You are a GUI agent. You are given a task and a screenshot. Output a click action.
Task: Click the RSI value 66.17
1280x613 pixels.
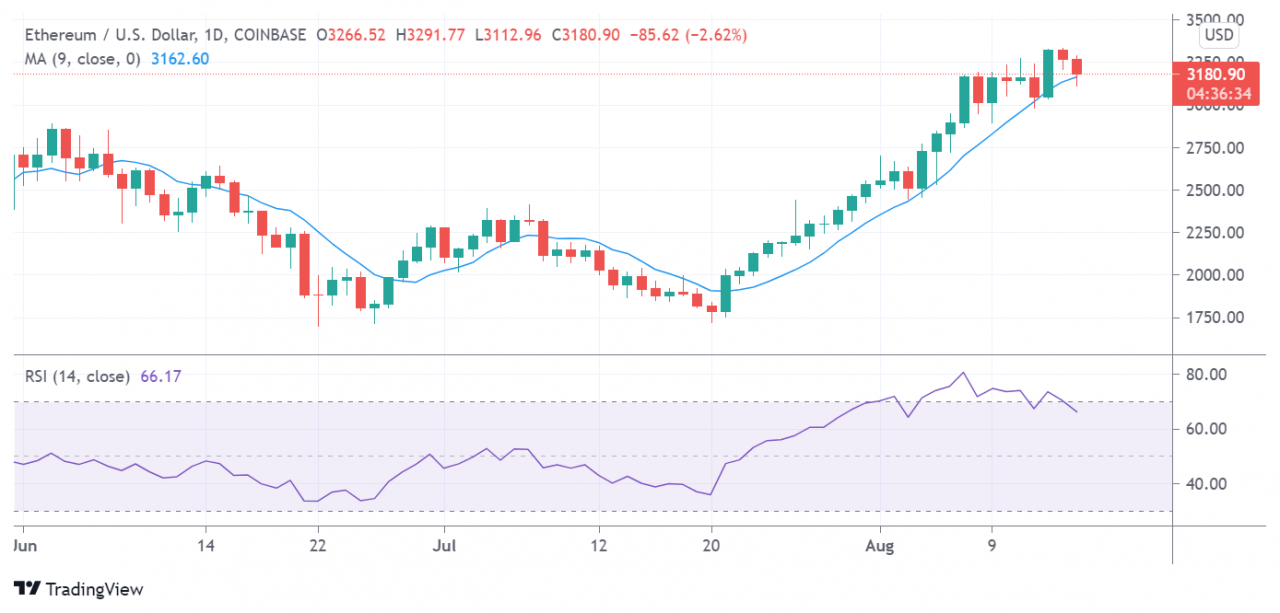coord(160,377)
